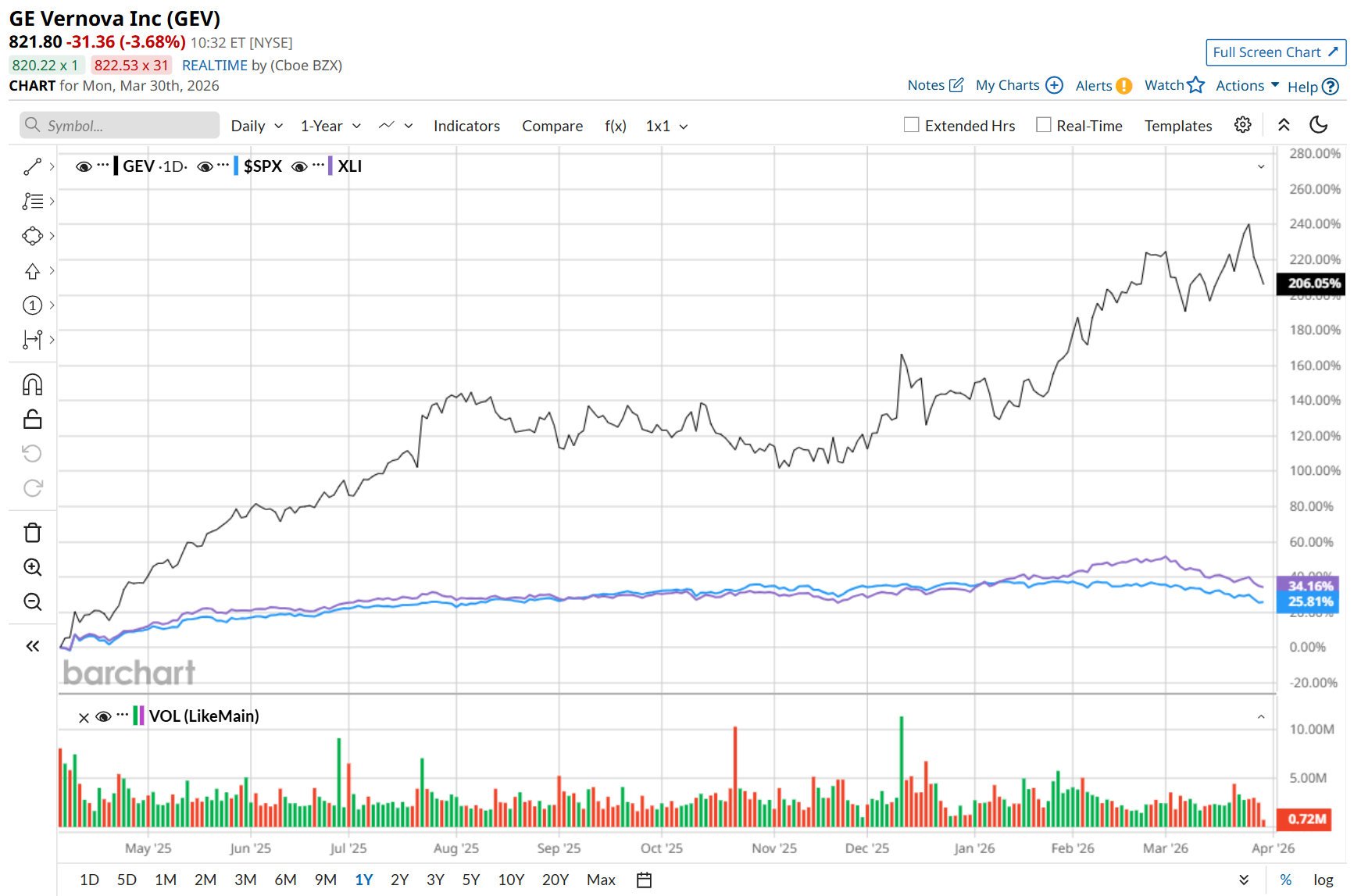Open the Indicators menu

(x=466, y=126)
